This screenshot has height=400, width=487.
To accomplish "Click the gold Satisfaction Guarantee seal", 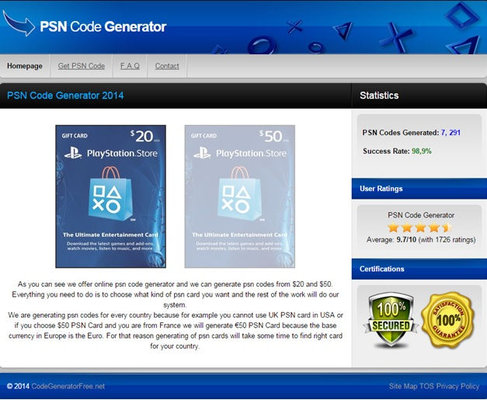I will [448, 320].
